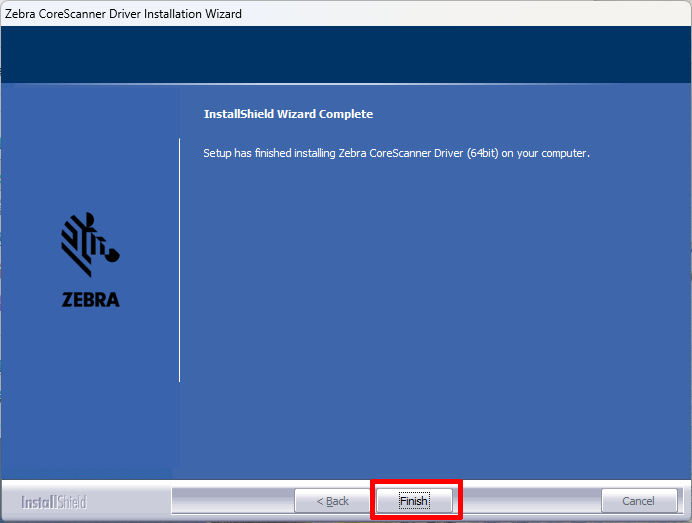Click the Zebra CoreScanner window title text

coord(124,14)
